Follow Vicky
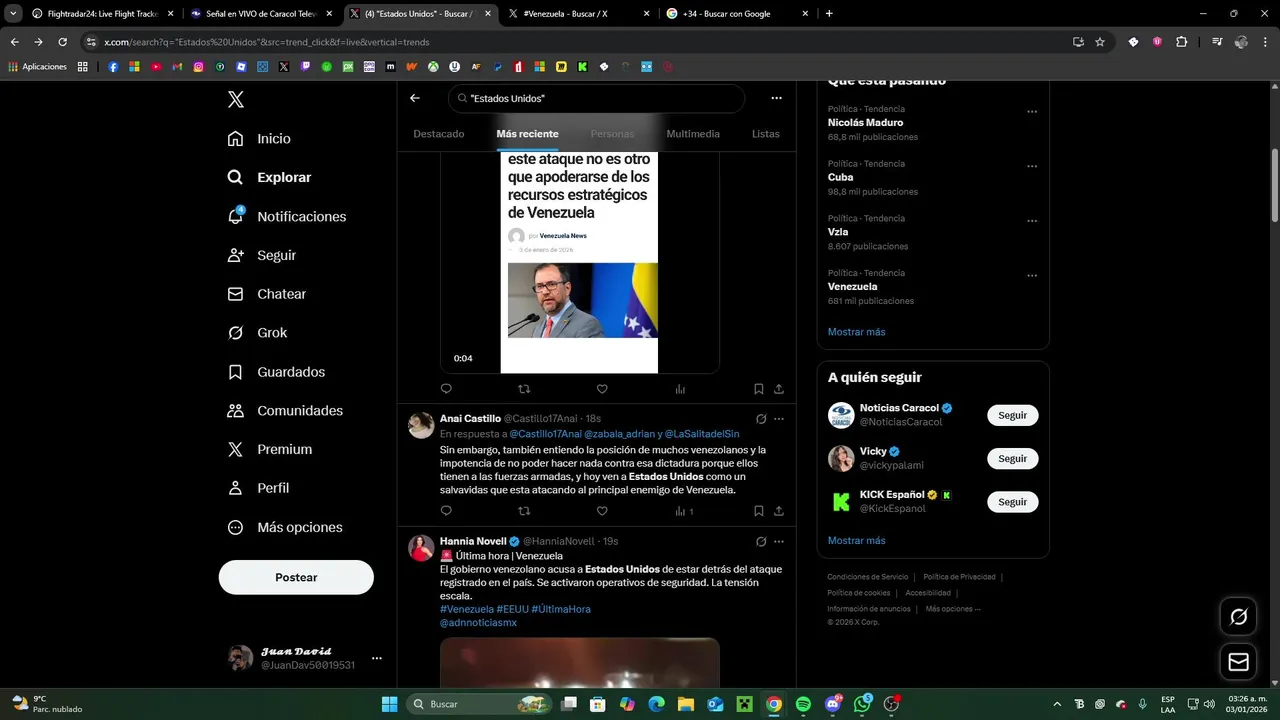Viewport: 1280px width, 720px height. (1012, 459)
